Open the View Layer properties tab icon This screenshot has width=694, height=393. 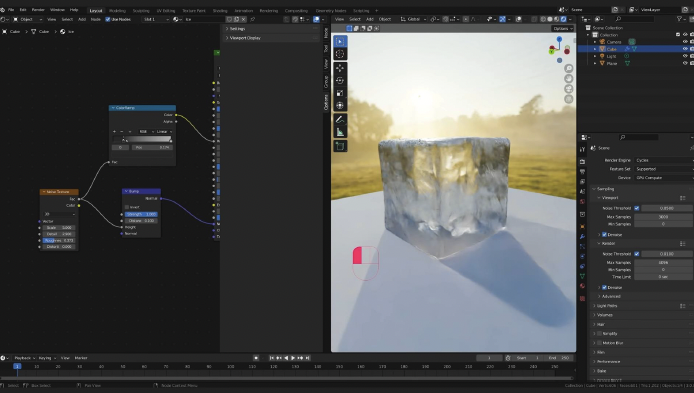[x=582, y=181]
